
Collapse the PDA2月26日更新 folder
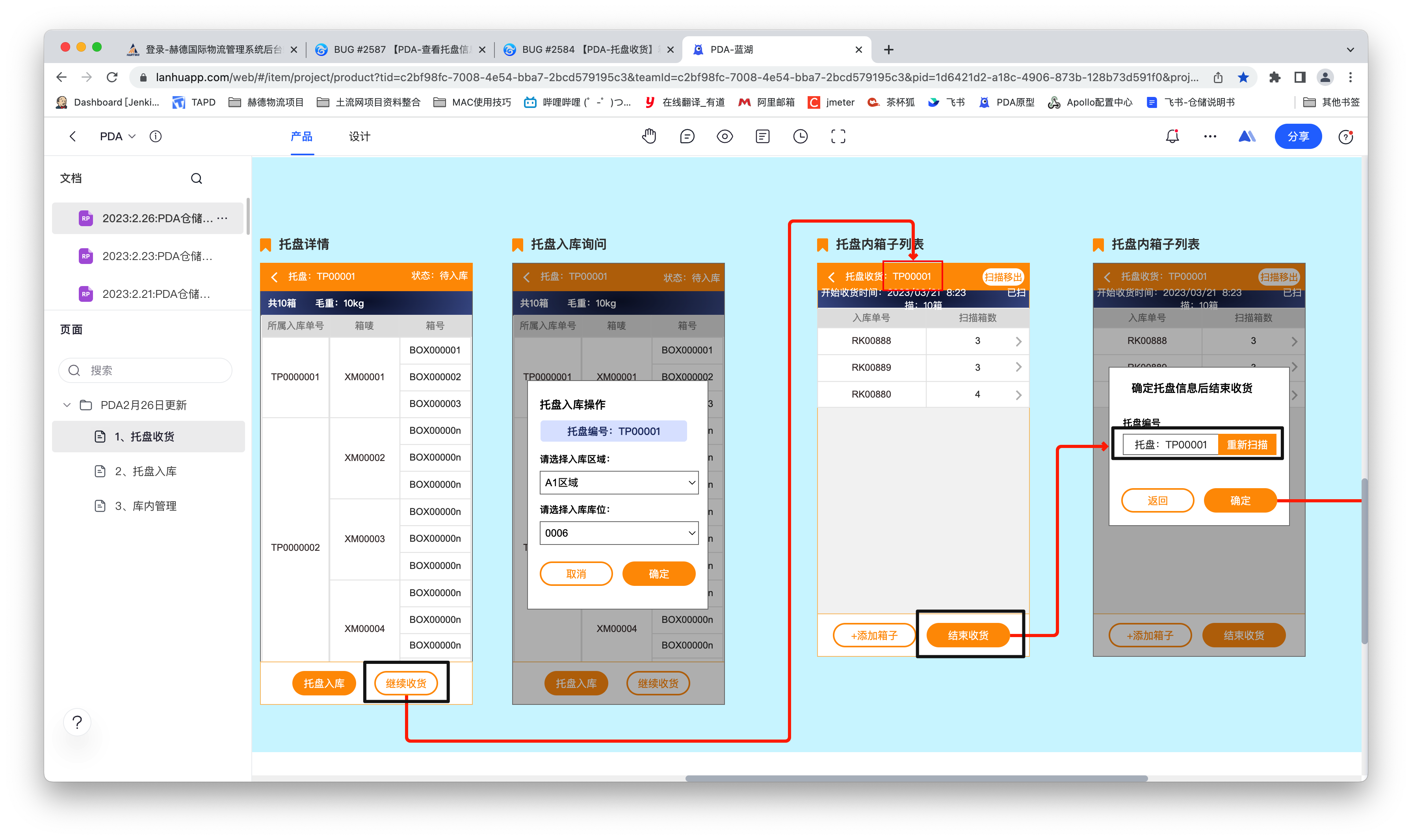[67, 405]
